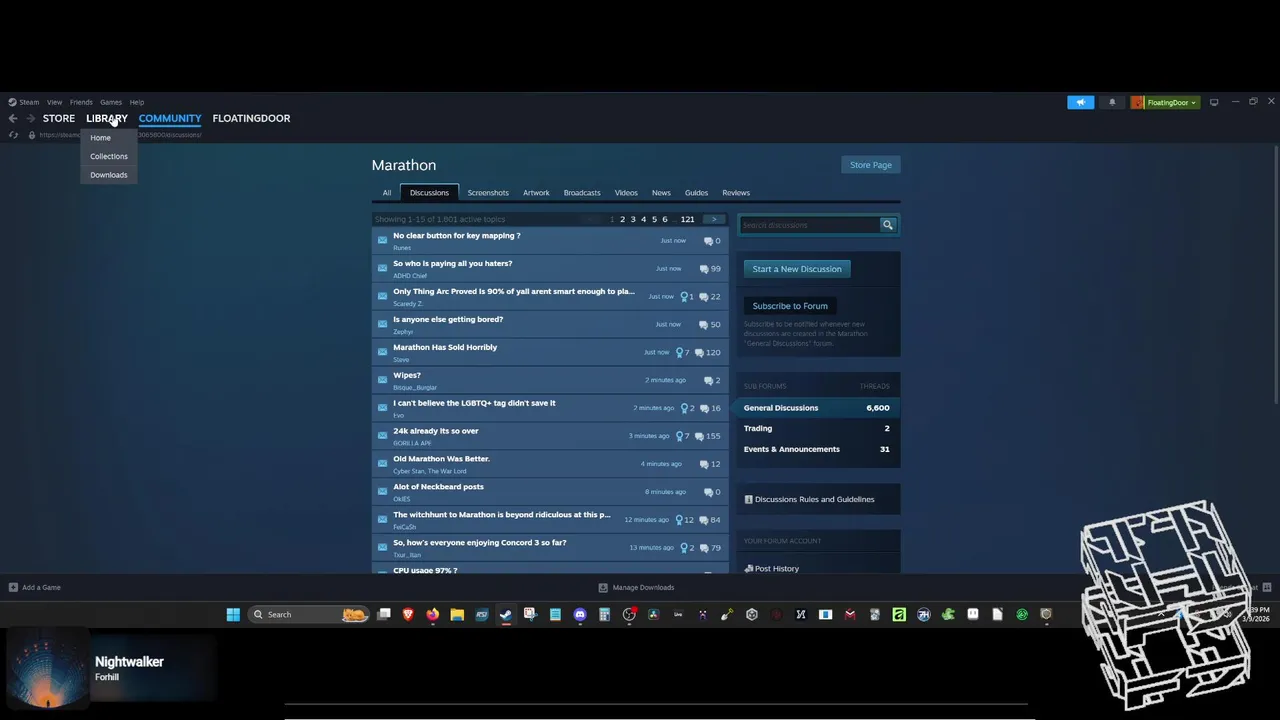Click topic icon beside 'Old Marathon Was Better.'
This screenshot has height=720, width=1280.
[382, 464]
